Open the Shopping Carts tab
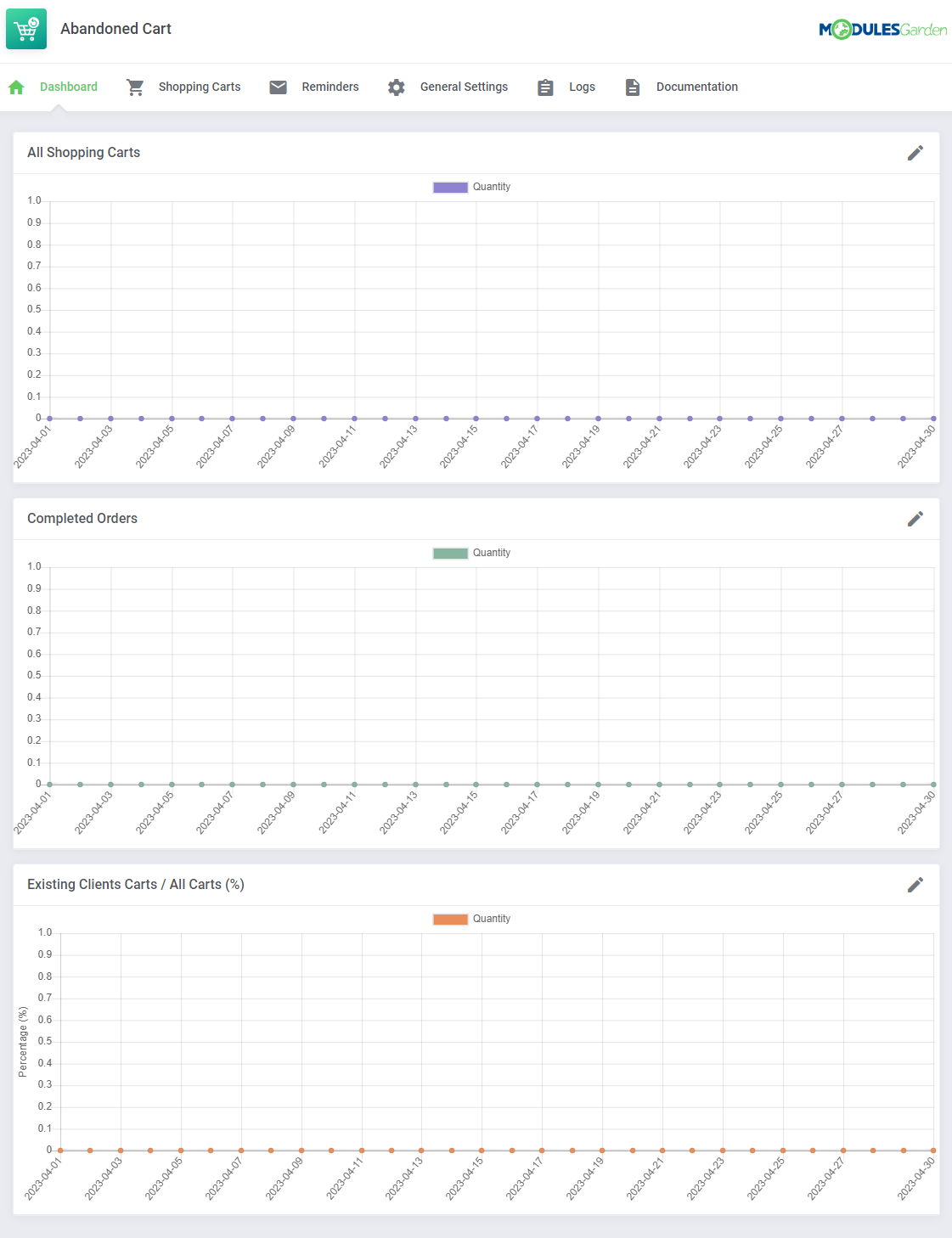The height and width of the screenshot is (1238, 952). 200,87
